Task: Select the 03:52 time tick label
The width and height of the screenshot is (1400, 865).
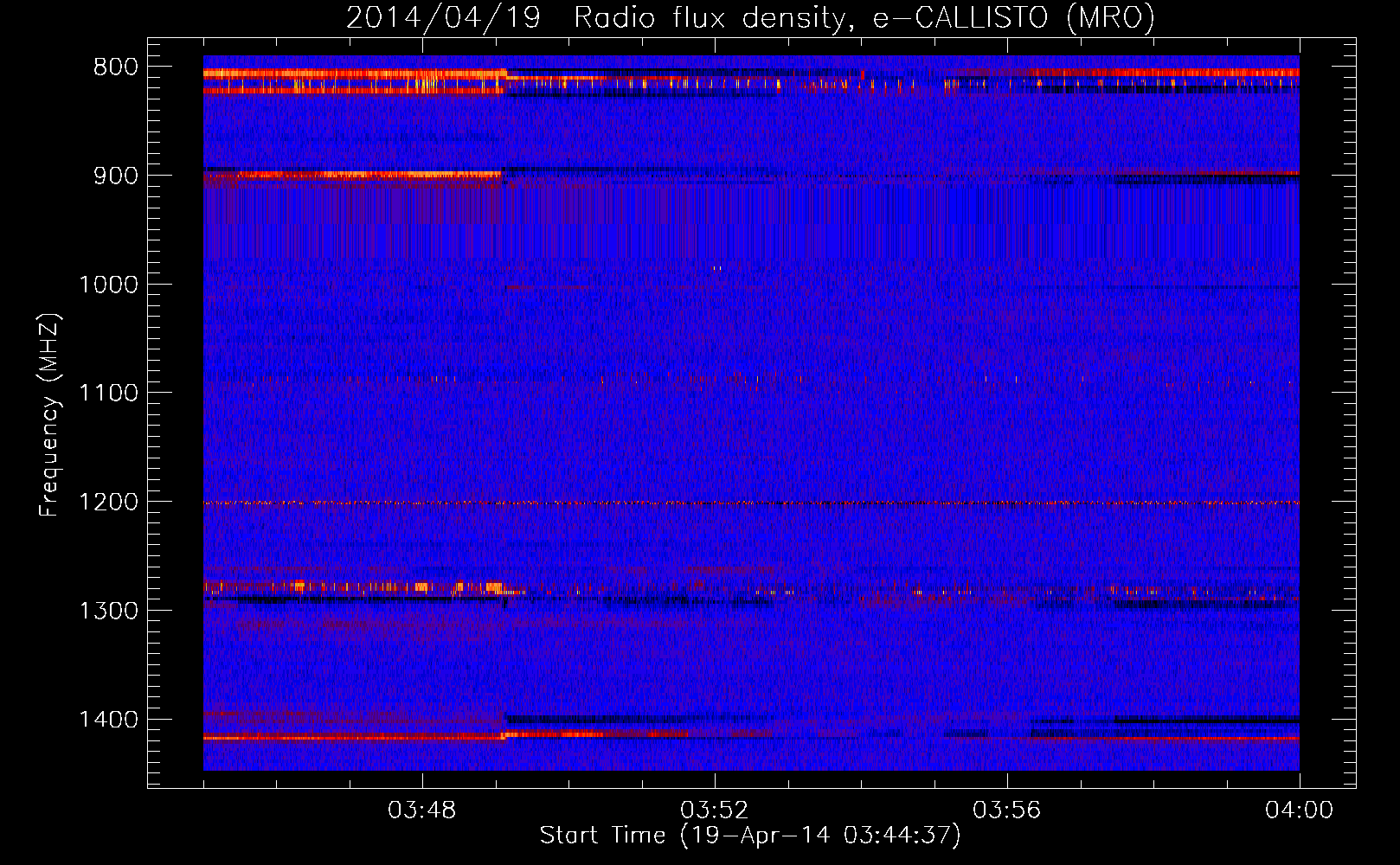Action: point(715,811)
